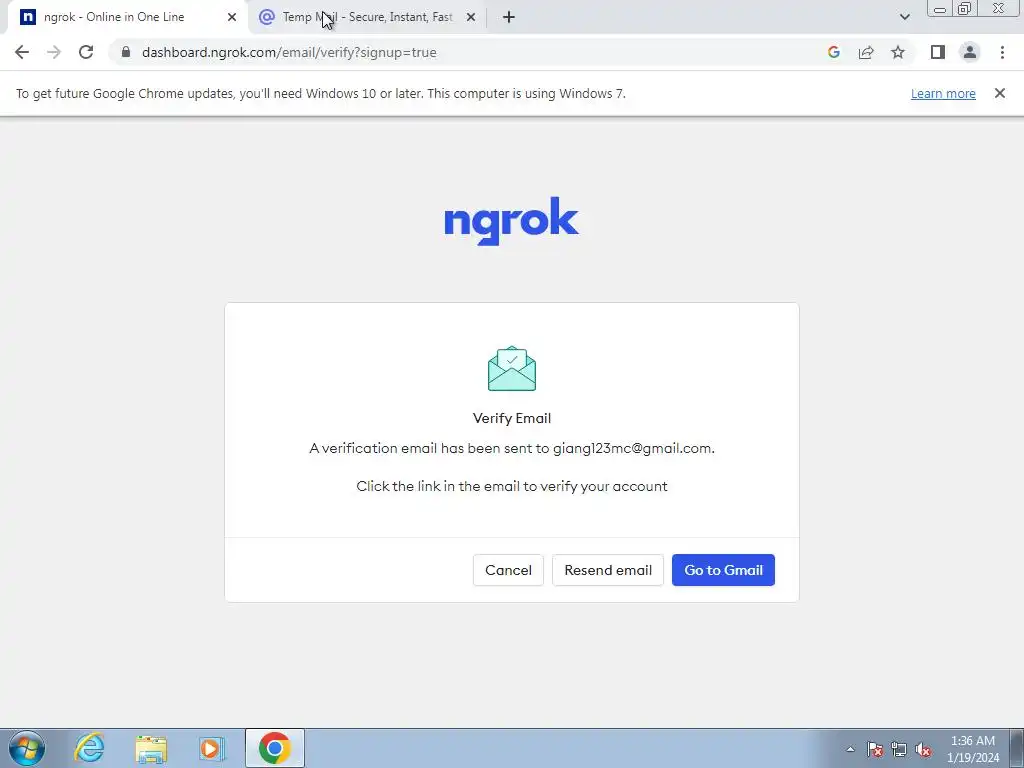This screenshot has height=768, width=1024.
Task: Bookmark this page with the star icon
Action: (x=898, y=52)
